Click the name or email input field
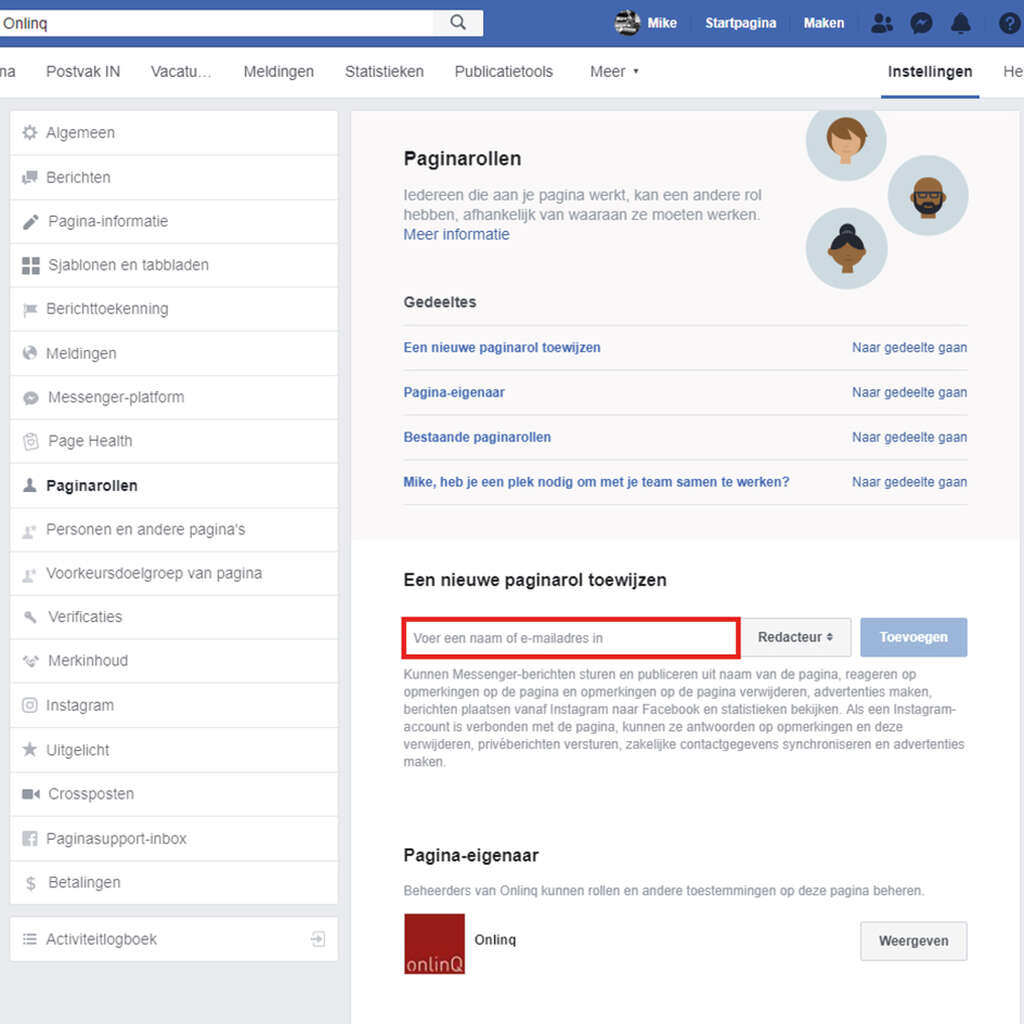This screenshot has width=1024, height=1024. pos(570,638)
